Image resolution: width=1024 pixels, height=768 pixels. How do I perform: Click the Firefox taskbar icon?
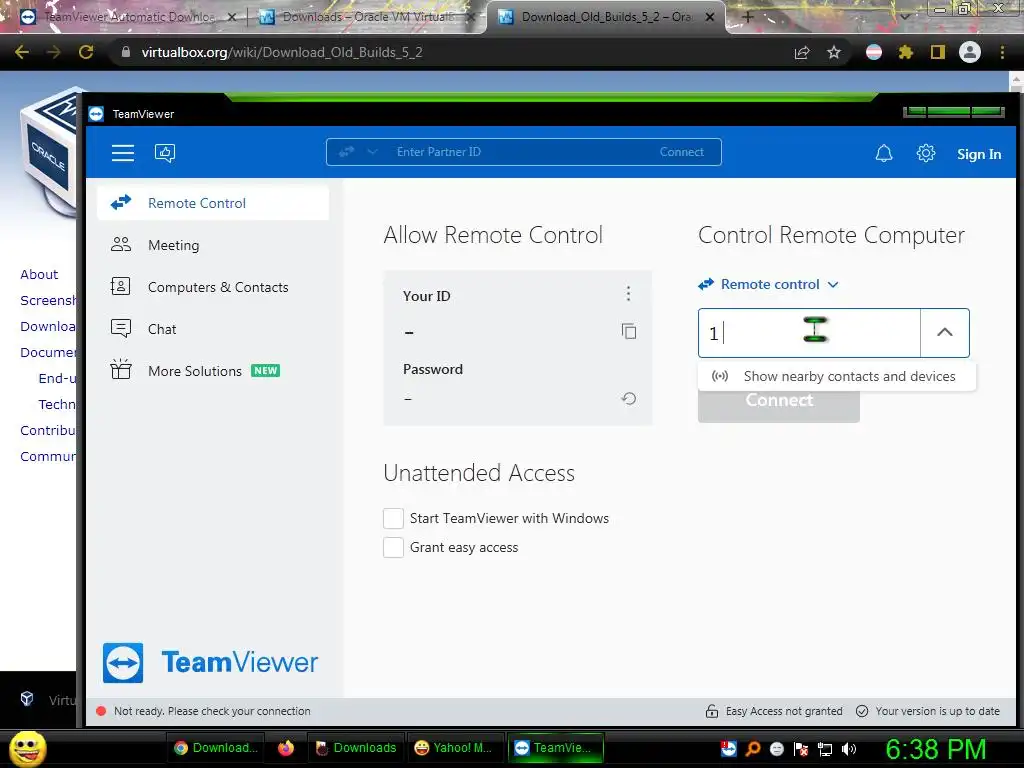click(x=286, y=748)
